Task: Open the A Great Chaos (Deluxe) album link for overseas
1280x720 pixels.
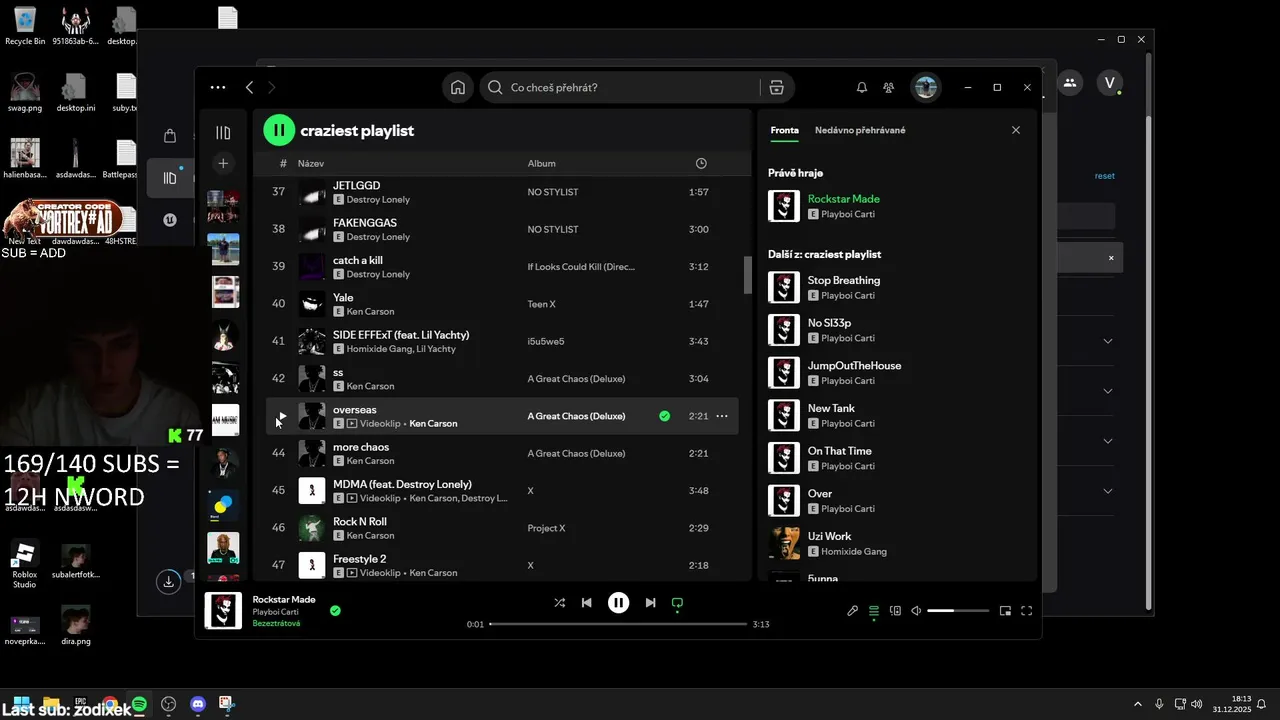Action: [577, 416]
